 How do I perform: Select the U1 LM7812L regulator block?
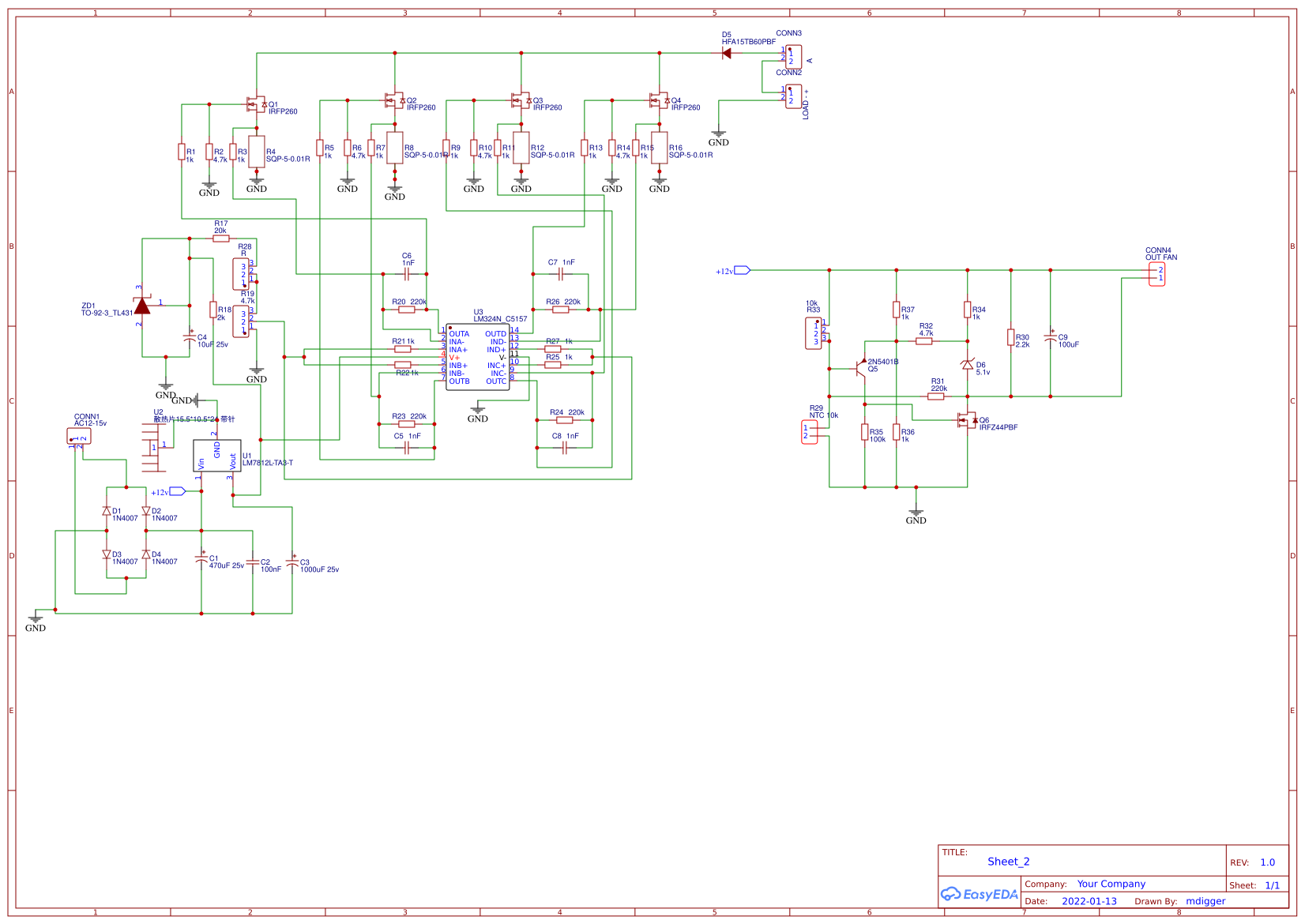click(x=217, y=456)
